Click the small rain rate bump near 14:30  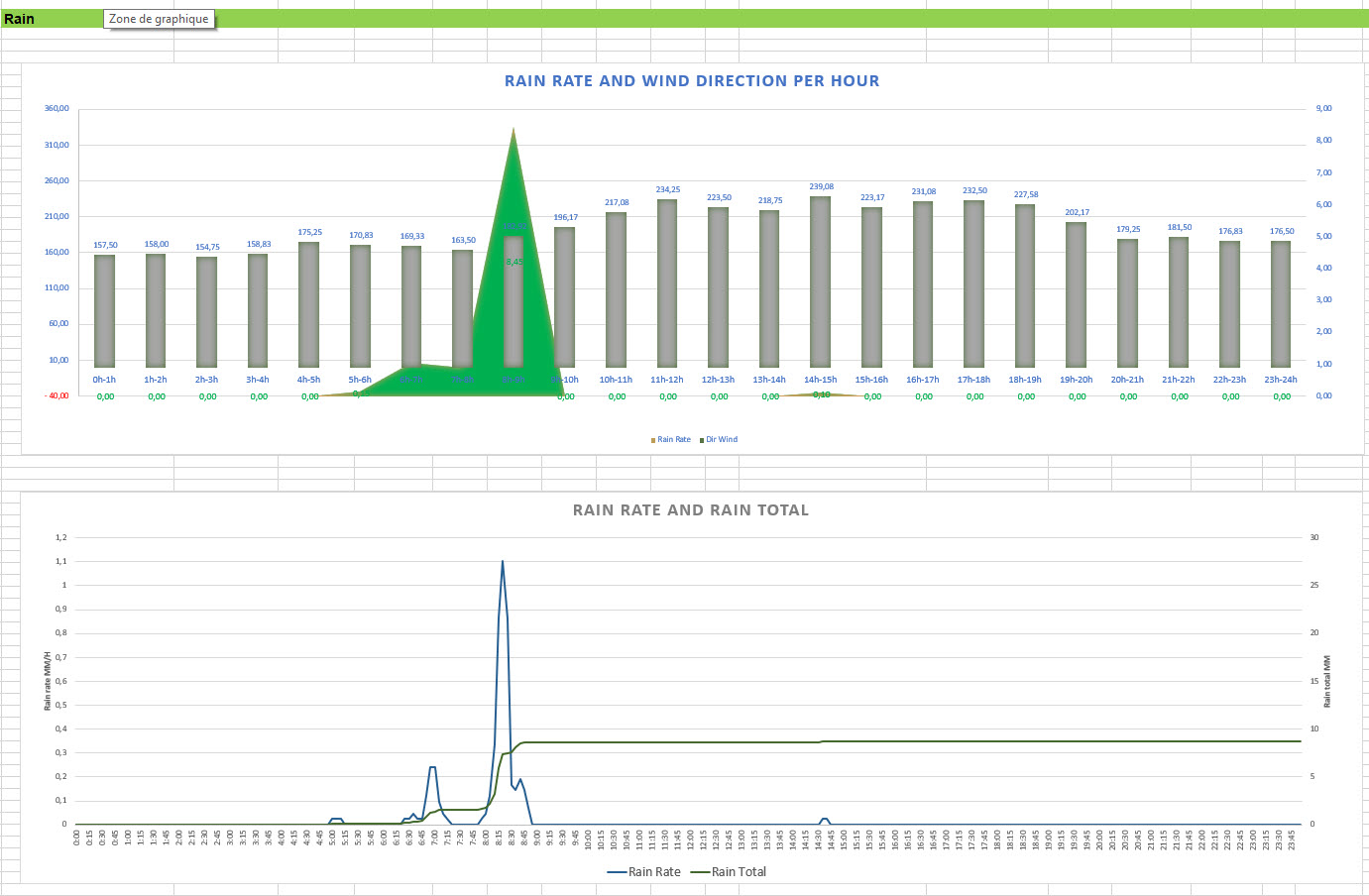(x=824, y=820)
